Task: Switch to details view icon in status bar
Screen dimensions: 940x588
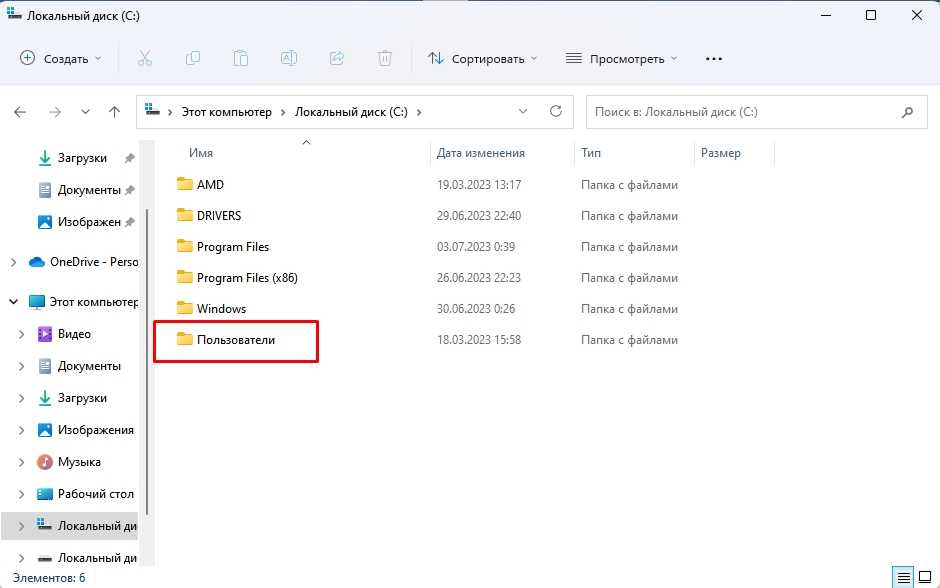Action: [x=903, y=577]
